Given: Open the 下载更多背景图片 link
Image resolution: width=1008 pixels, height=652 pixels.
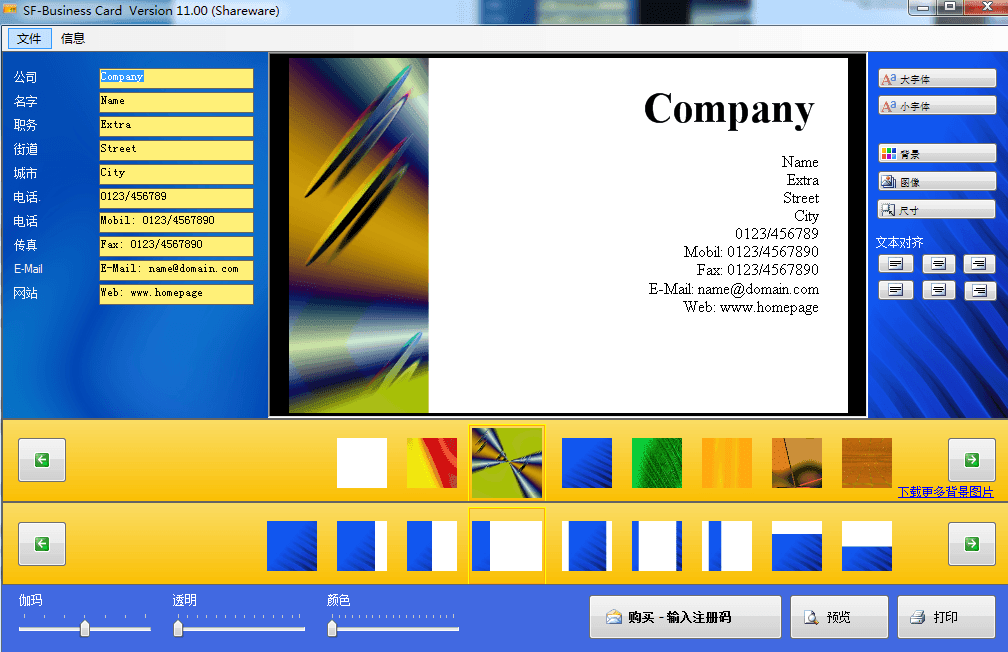Looking at the screenshot, I should coord(945,492).
